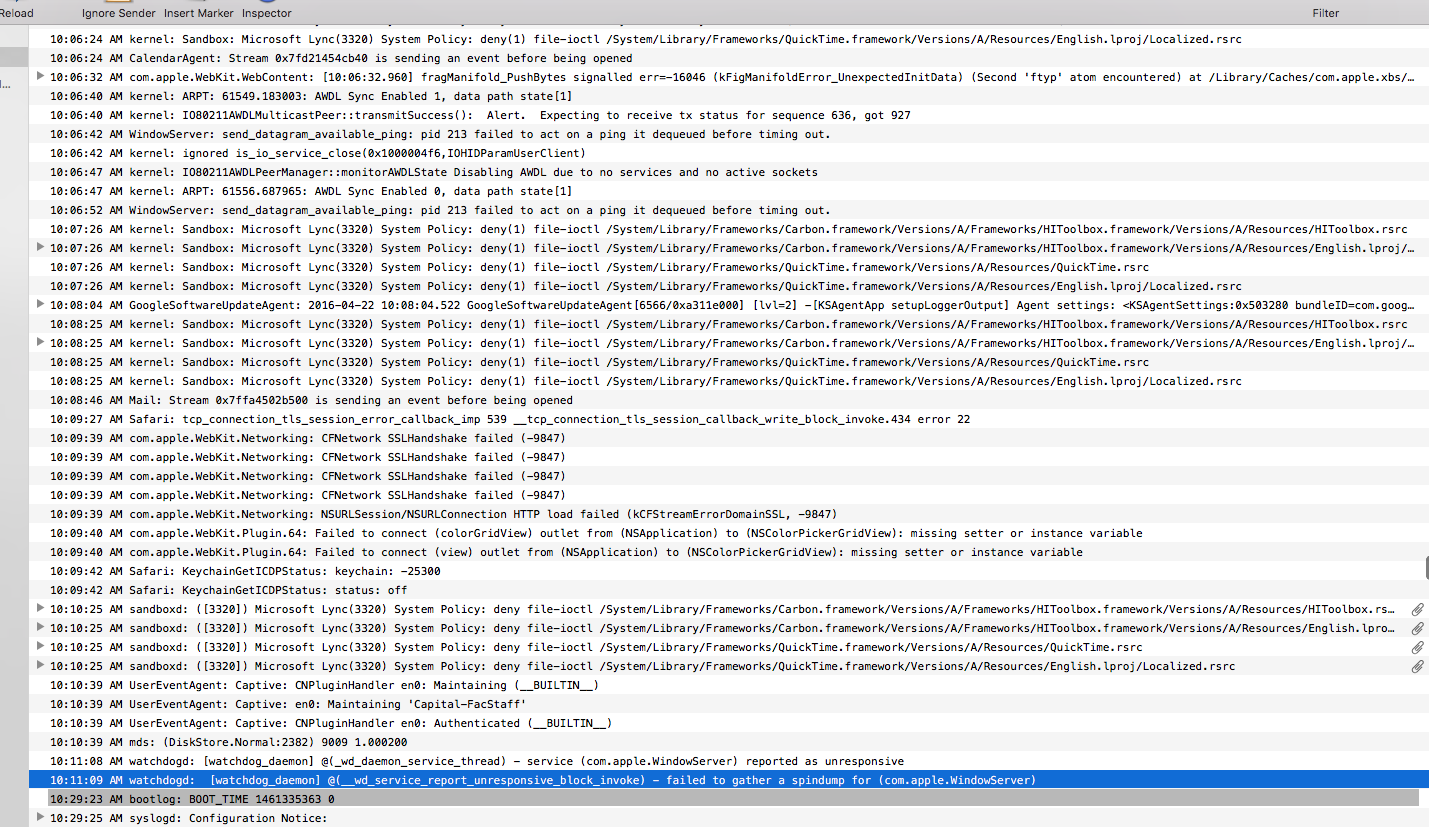Click Insert Marker in the toolbar
This screenshot has width=1429, height=827.
point(198,13)
